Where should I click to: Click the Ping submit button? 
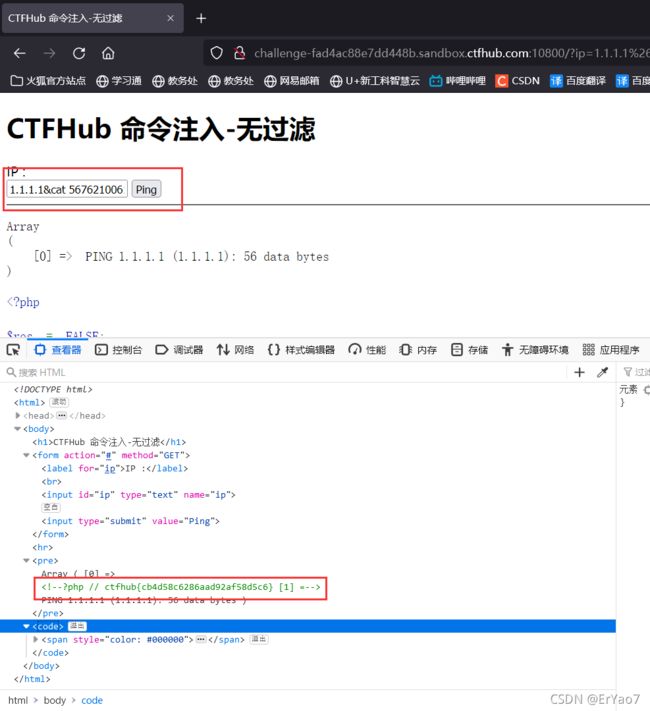[x=146, y=189]
